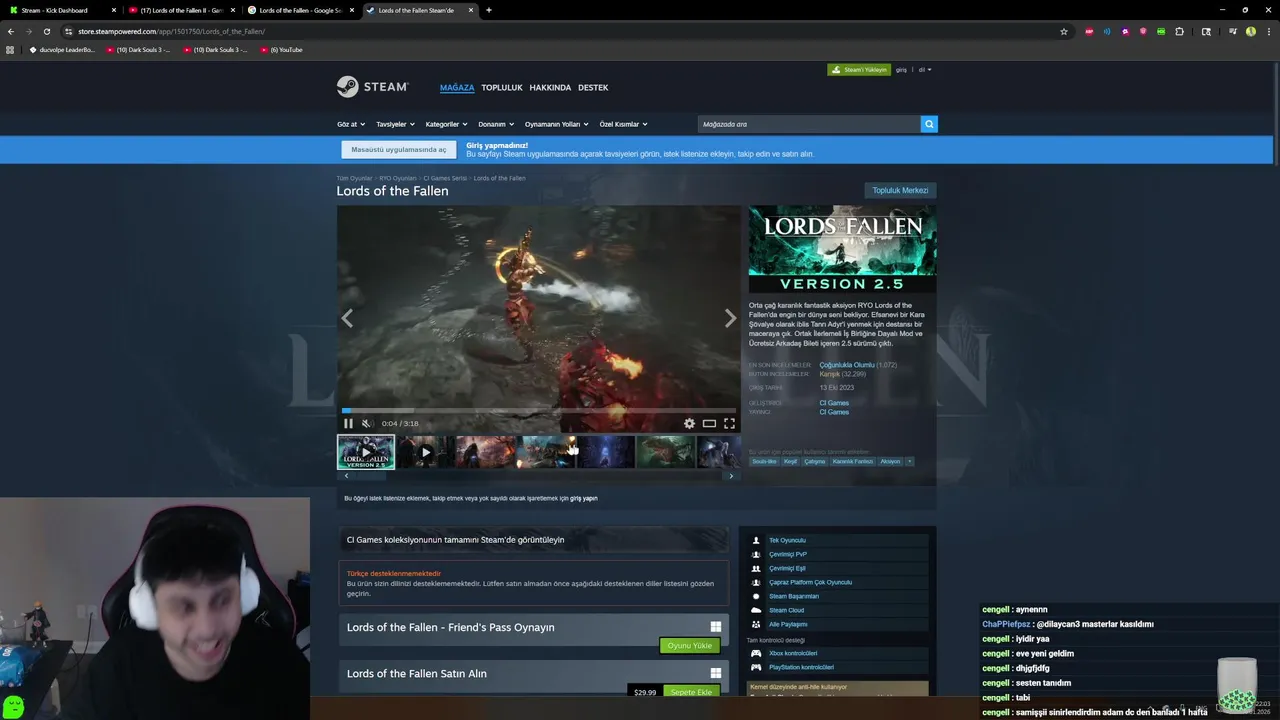Enter fullscreen on the trailer
Image resolution: width=1280 pixels, height=720 pixels.
click(x=729, y=424)
